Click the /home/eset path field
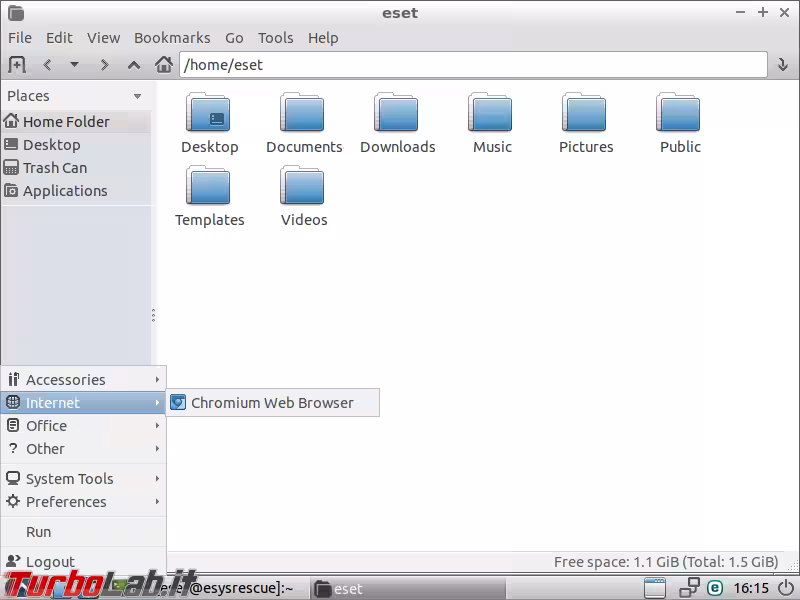 (x=472, y=65)
